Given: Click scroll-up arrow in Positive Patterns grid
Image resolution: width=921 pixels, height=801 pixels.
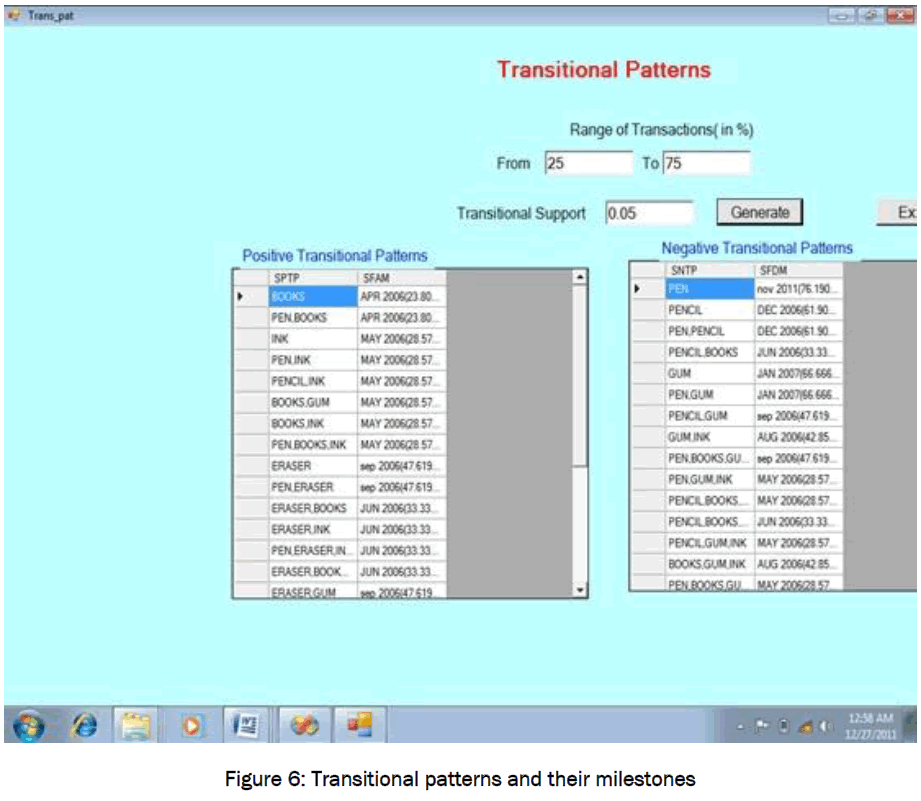Looking at the screenshot, I should [579, 277].
